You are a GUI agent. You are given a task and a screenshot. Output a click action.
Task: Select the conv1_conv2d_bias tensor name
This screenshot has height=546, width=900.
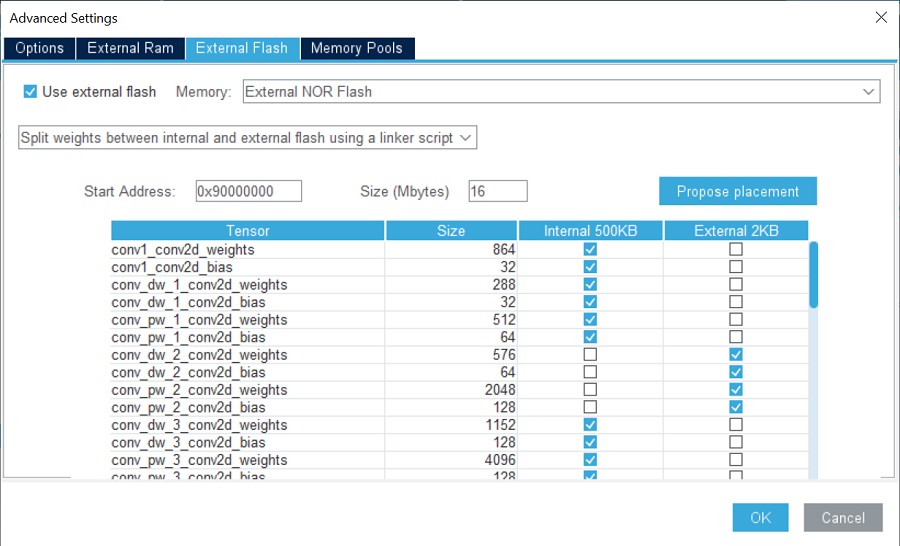172,267
